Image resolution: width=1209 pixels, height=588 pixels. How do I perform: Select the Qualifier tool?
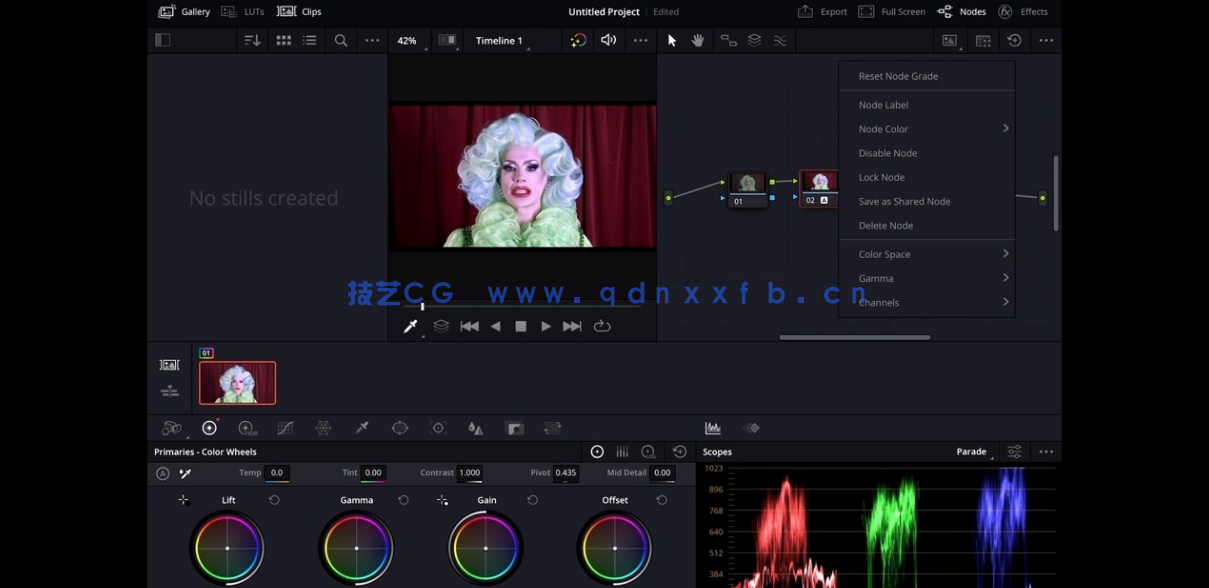[361, 427]
